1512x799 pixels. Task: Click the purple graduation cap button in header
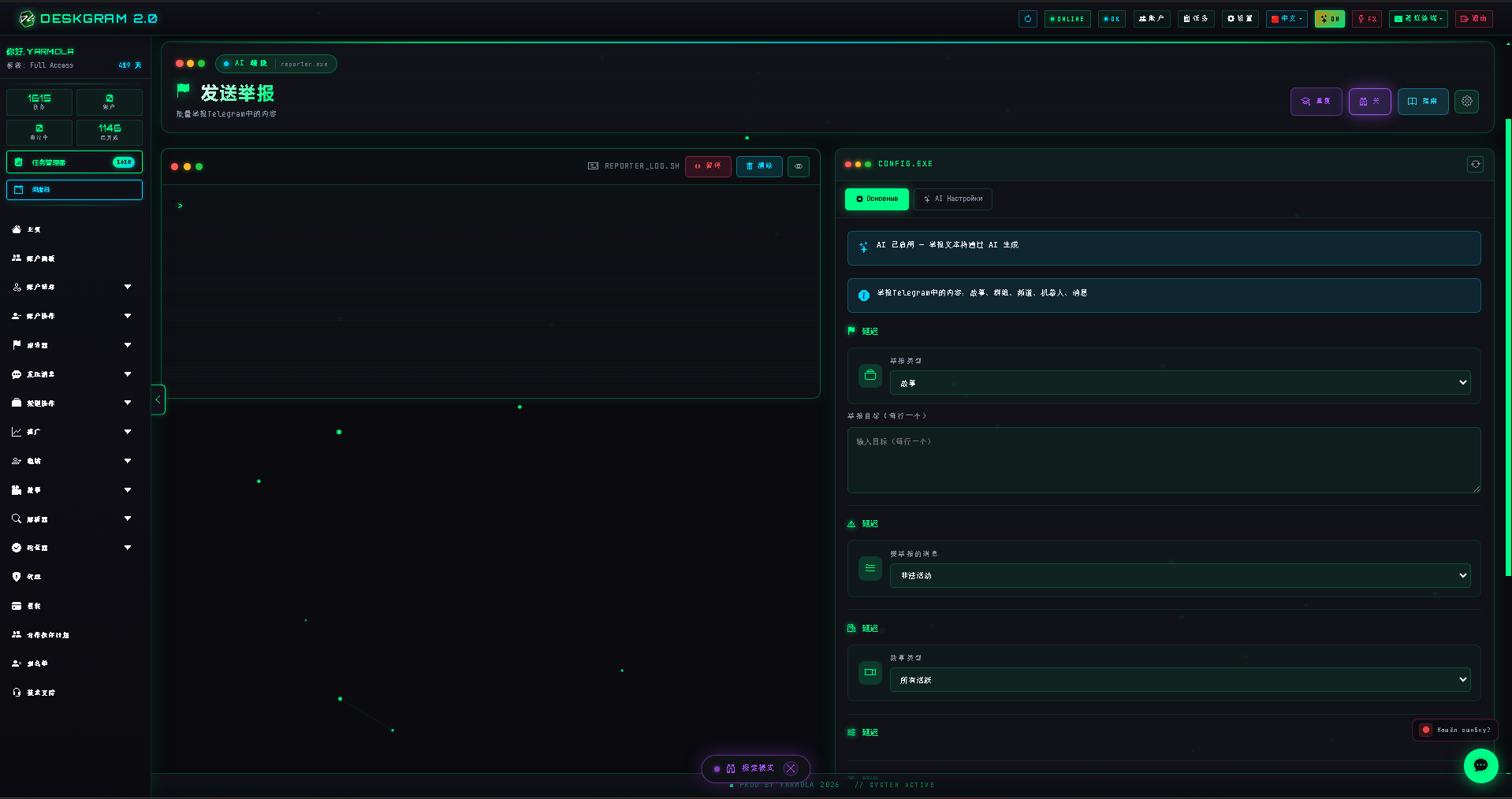(1316, 102)
